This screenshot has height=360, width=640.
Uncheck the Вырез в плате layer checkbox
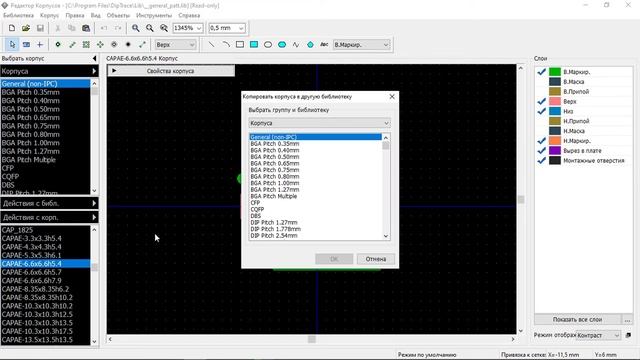[542, 150]
